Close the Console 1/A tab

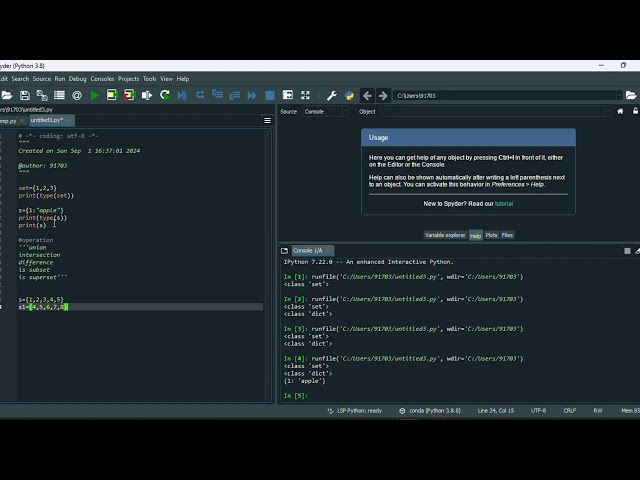click(x=328, y=251)
